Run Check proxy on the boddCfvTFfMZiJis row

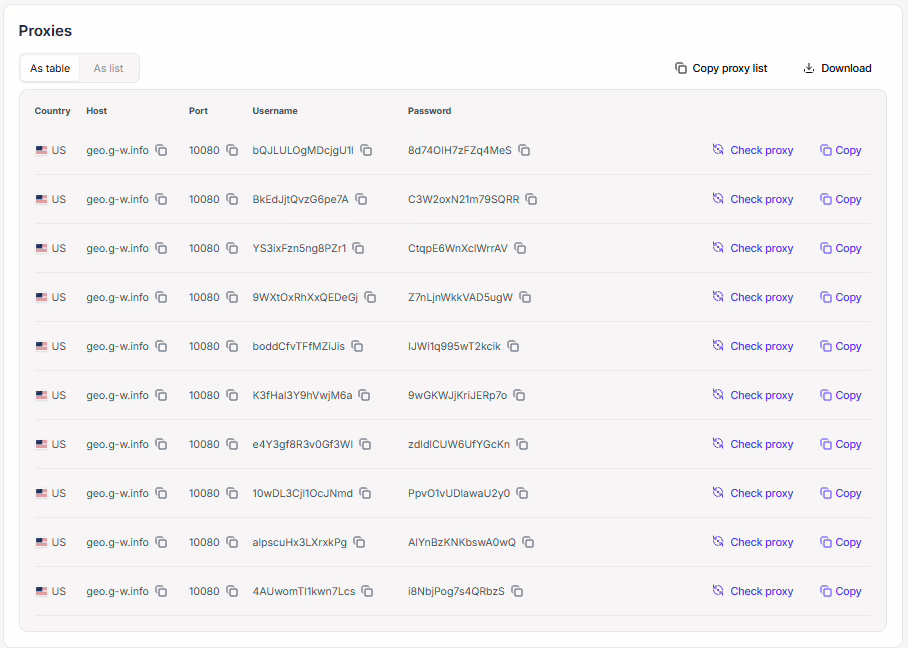(752, 346)
